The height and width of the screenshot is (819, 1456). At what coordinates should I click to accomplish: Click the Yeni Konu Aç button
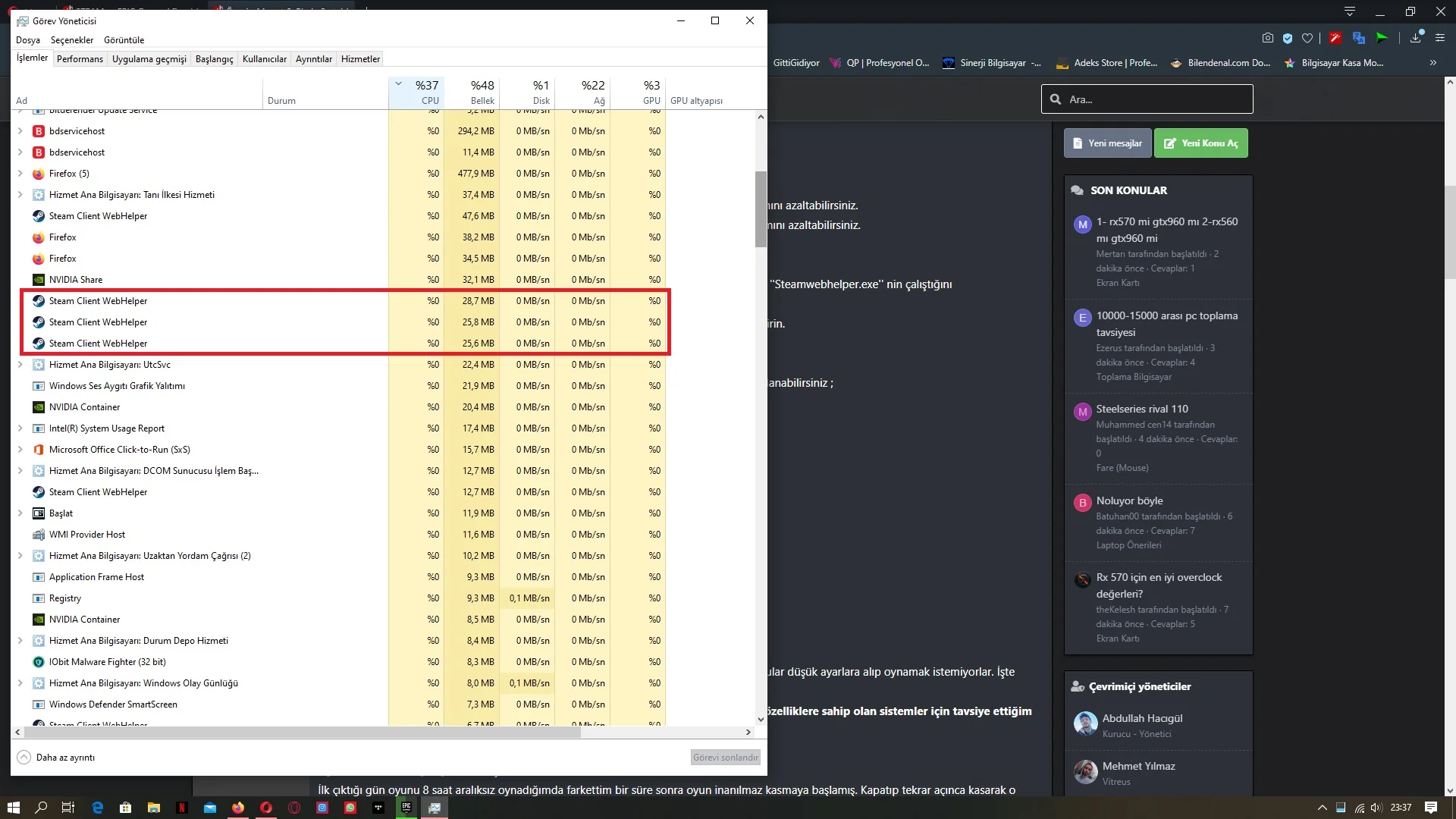[x=1200, y=143]
